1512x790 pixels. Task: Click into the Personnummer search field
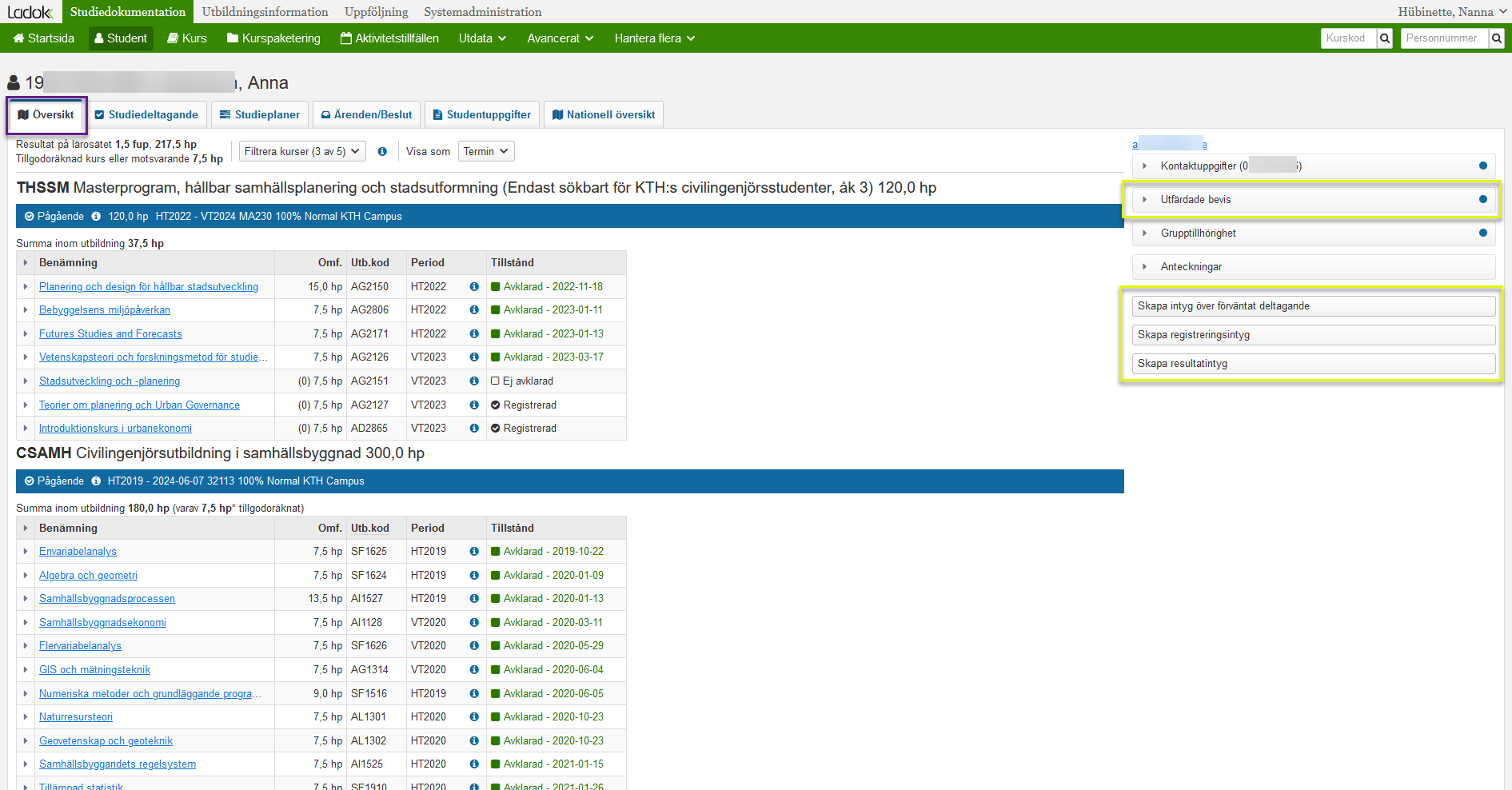[1445, 38]
